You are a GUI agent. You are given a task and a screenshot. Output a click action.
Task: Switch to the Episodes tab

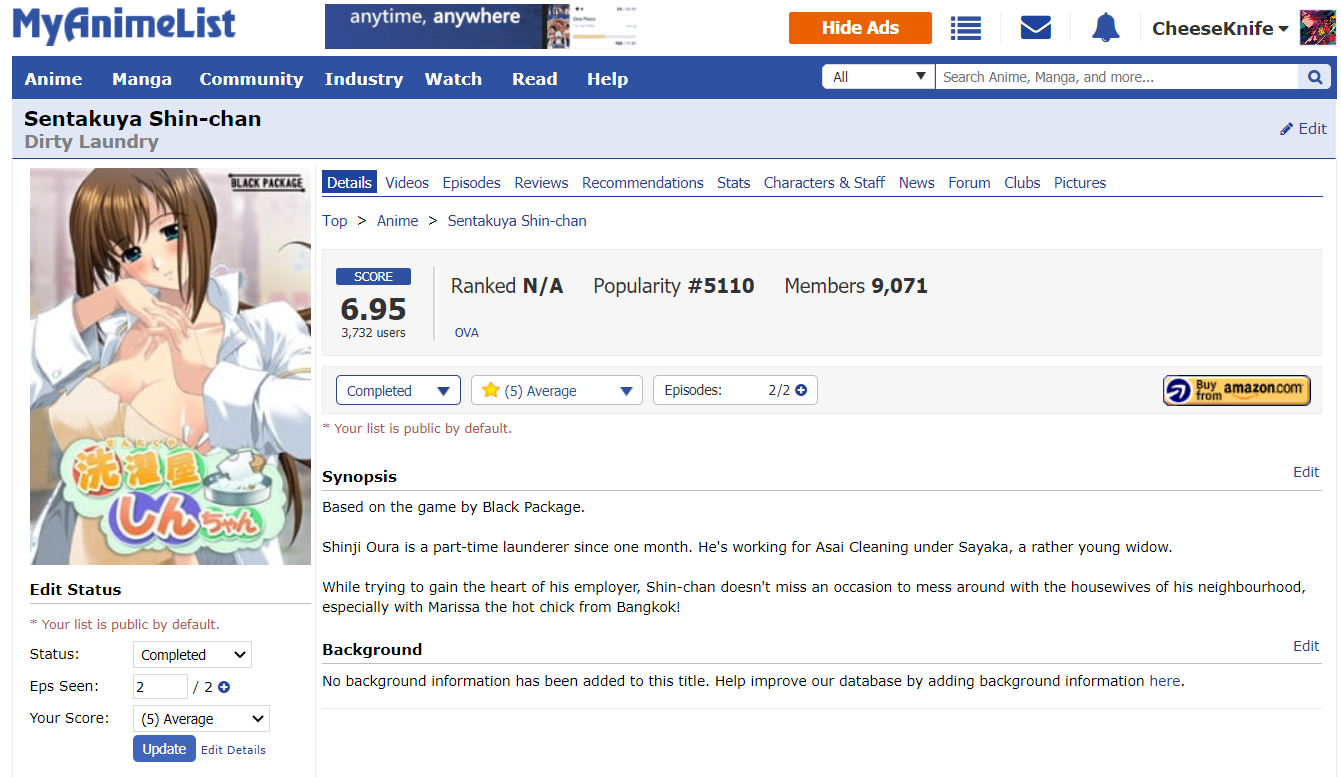tap(471, 183)
